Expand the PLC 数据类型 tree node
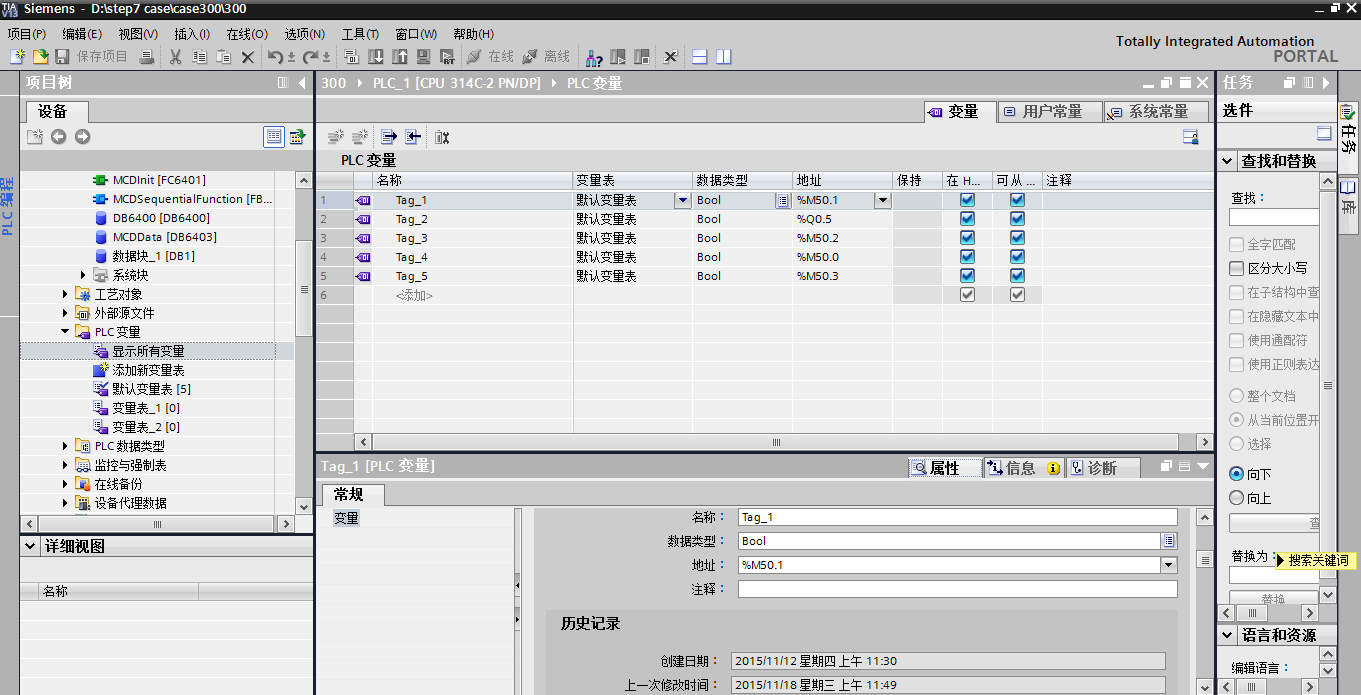Viewport: 1361px width, 695px height. point(65,446)
